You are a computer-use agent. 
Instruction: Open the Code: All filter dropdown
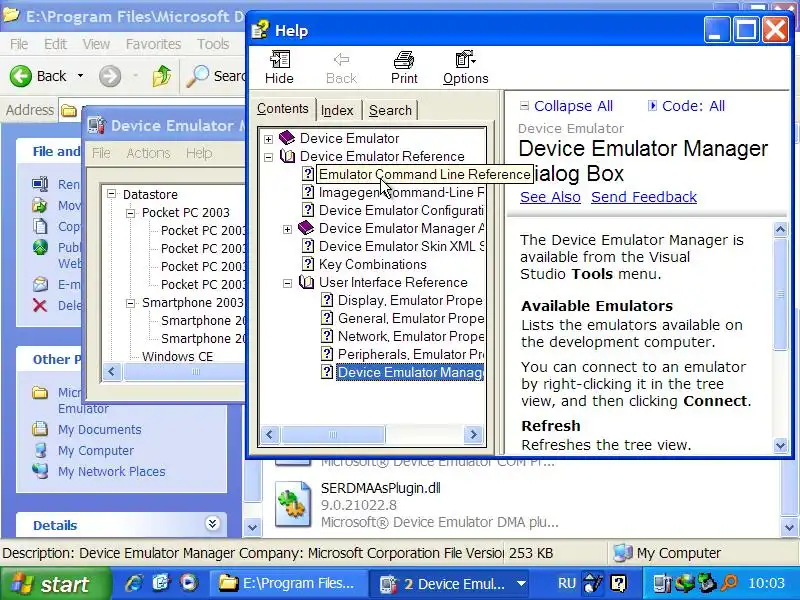[x=686, y=106]
